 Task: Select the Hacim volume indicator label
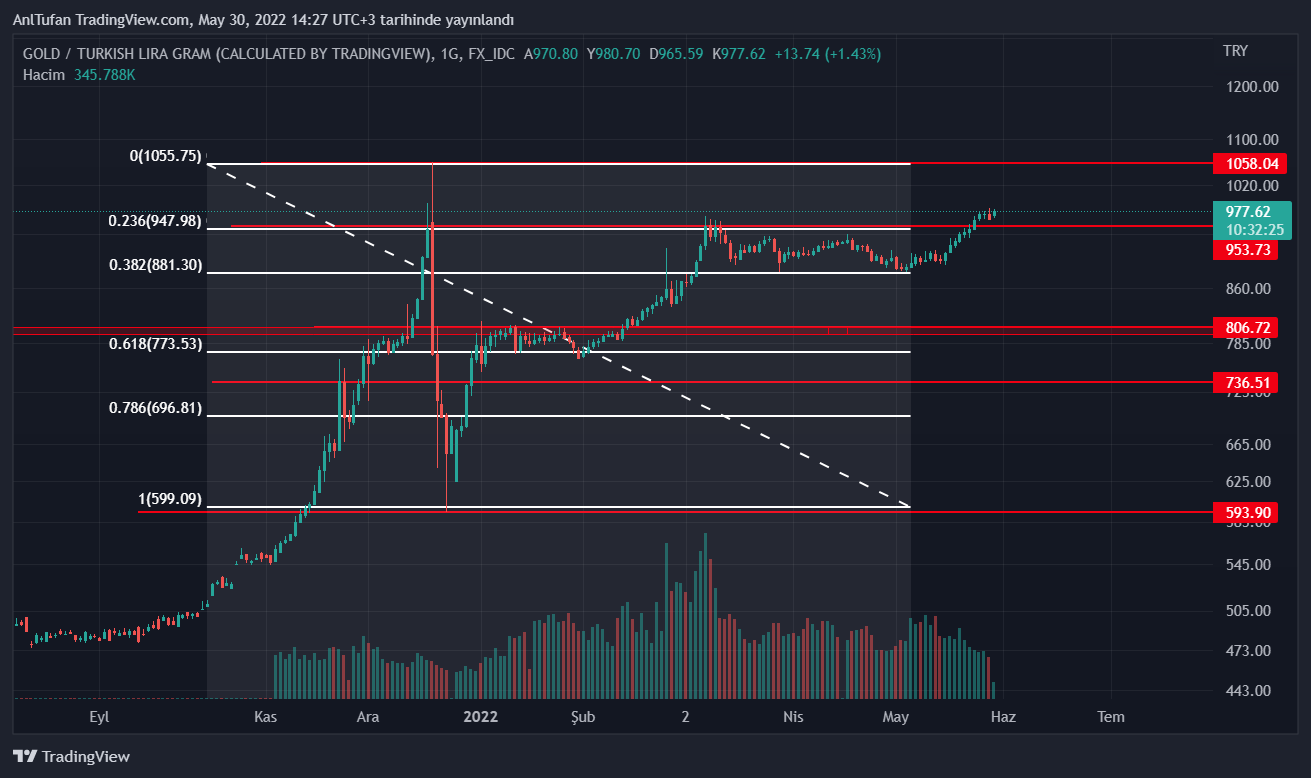point(44,74)
